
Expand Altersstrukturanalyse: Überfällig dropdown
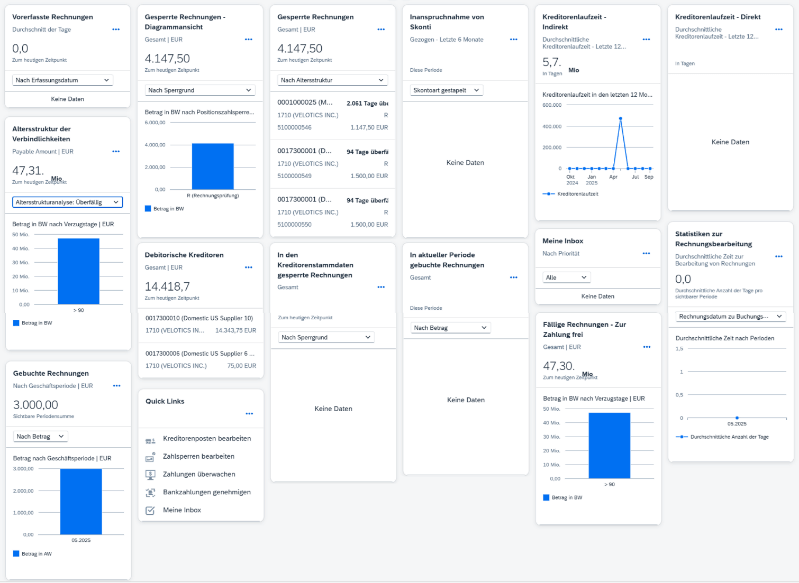pos(67,202)
